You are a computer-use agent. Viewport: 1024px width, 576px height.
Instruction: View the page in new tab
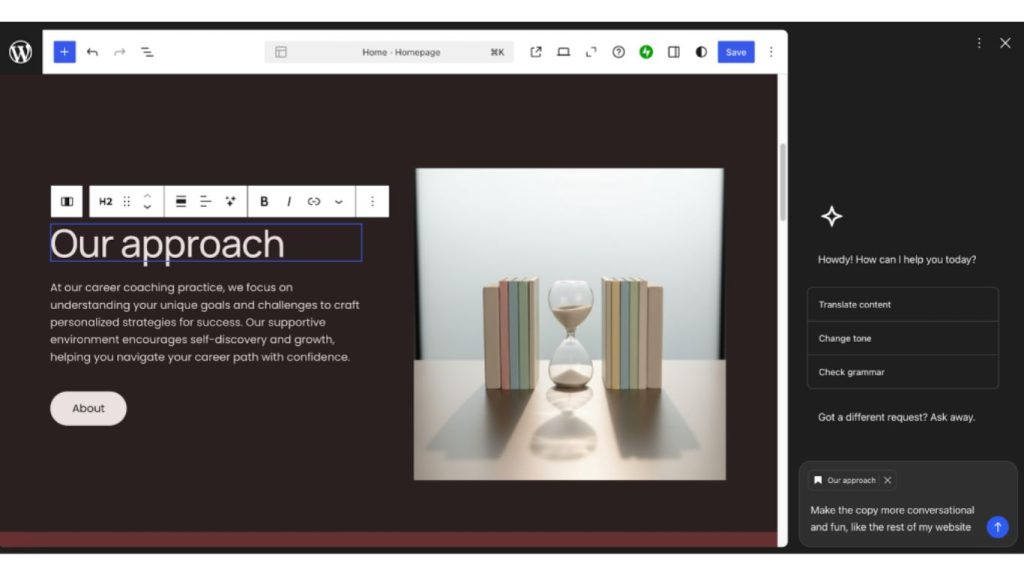click(x=536, y=52)
